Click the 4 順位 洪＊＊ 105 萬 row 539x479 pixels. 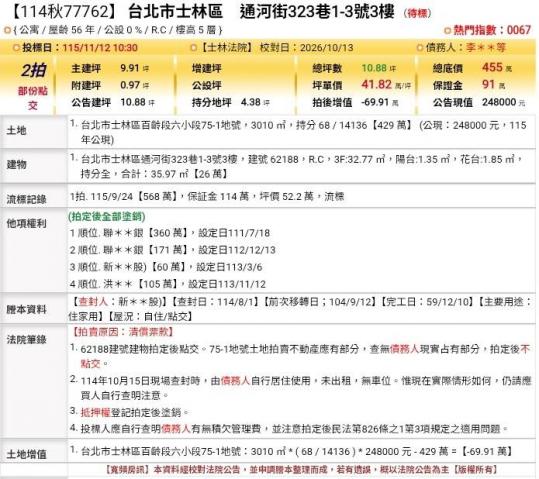[x=168, y=284]
